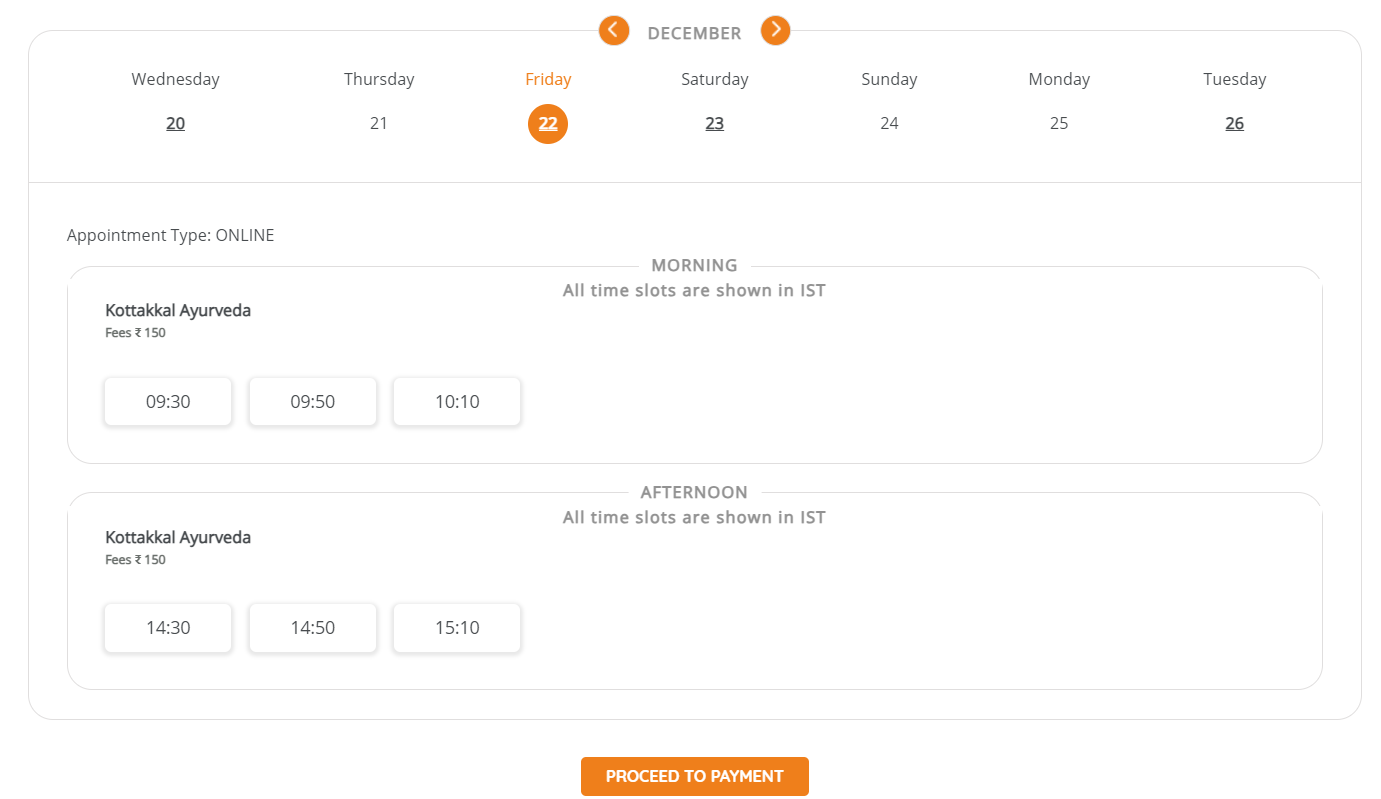The image size is (1381, 799).
Task: Choose the 09:30 morning slot
Action: [x=168, y=402]
